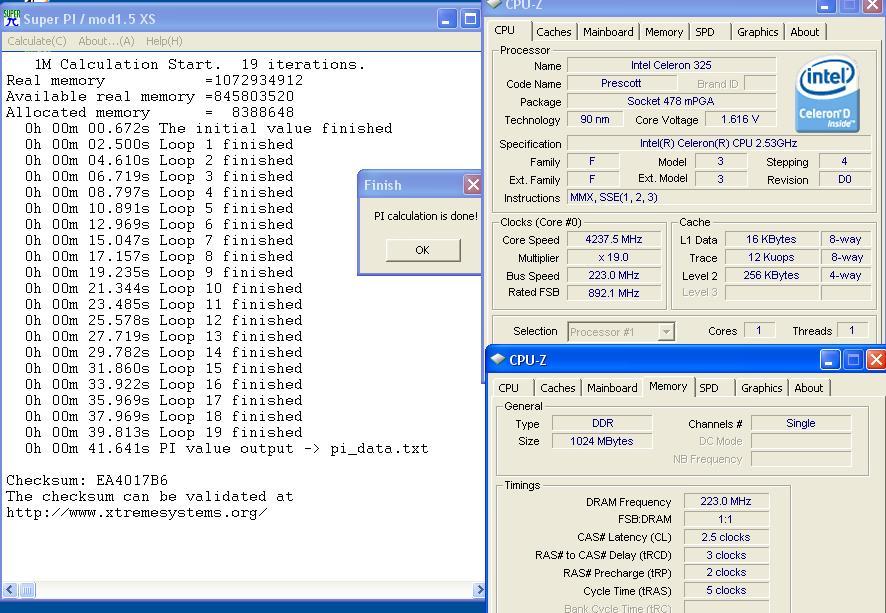Open the Processor #1 selection dropdown
Image resolution: width=886 pixels, height=613 pixels.
(666, 332)
